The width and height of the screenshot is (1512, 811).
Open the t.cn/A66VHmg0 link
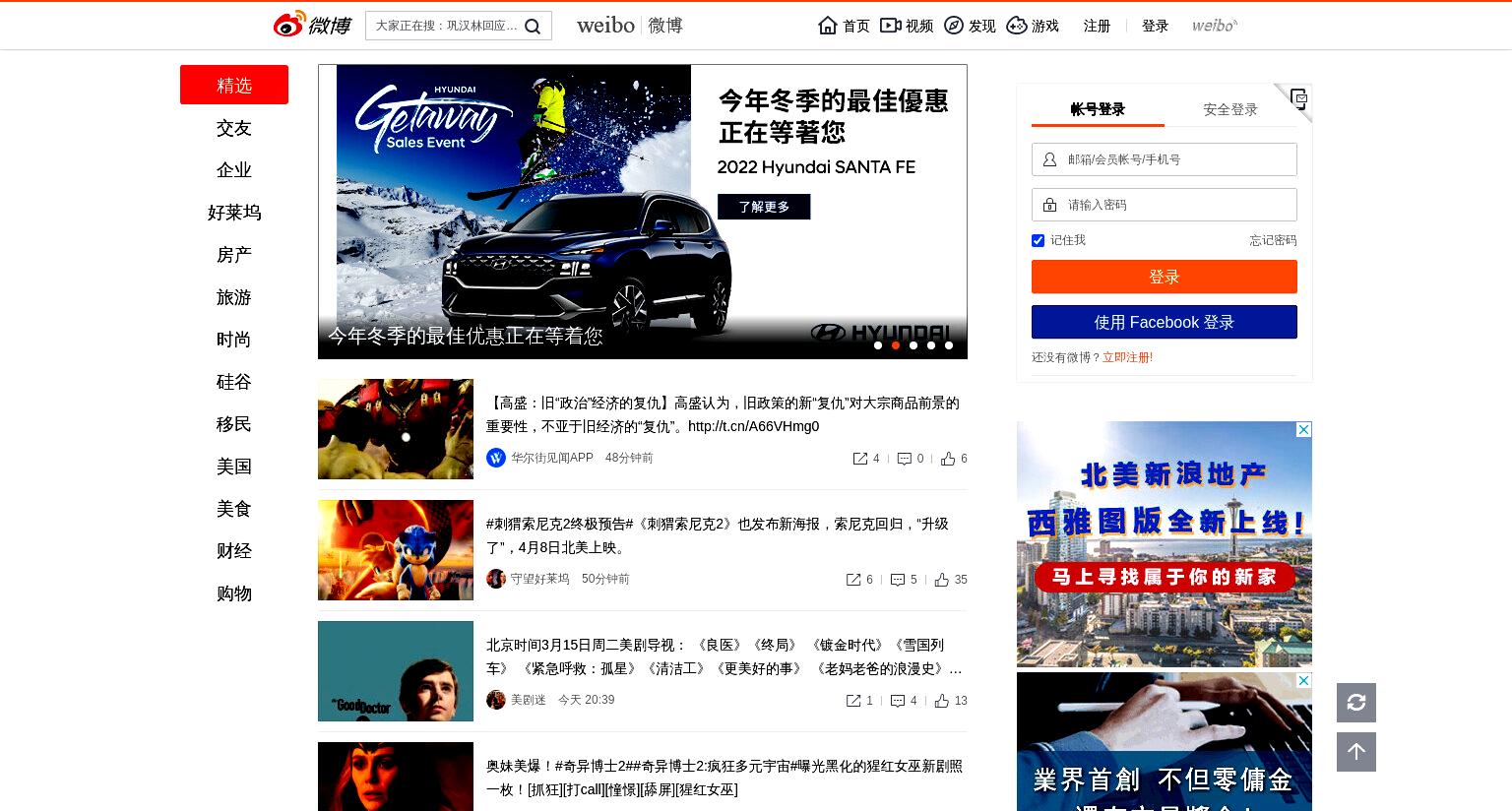tap(753, 426)
